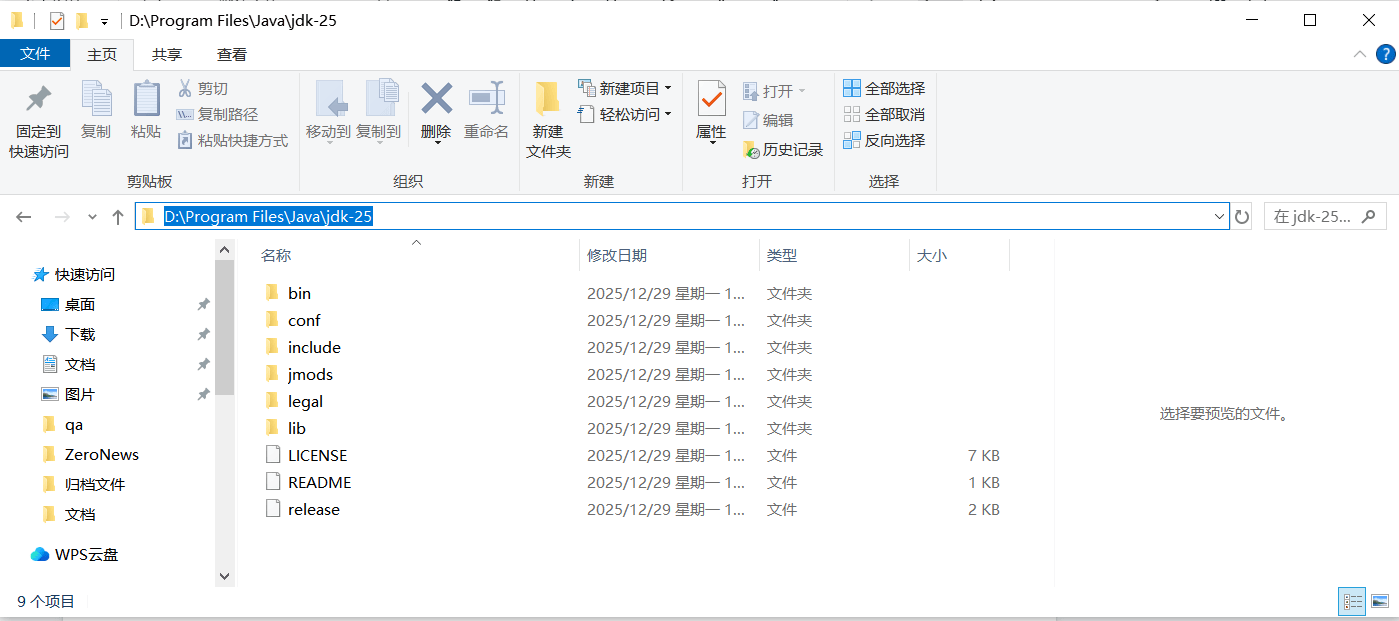Click the New folder (新建文件夹) icon

coord(547,99)
